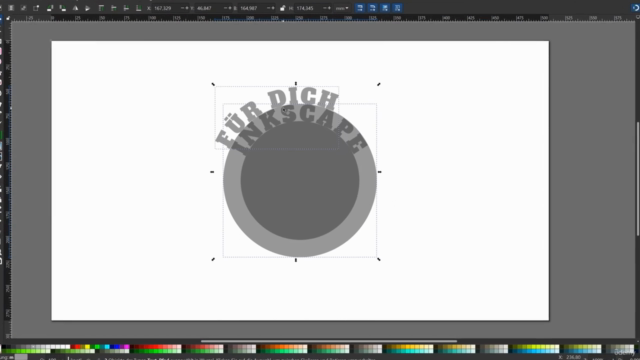Lower selection one step

(x=126, y=8)
